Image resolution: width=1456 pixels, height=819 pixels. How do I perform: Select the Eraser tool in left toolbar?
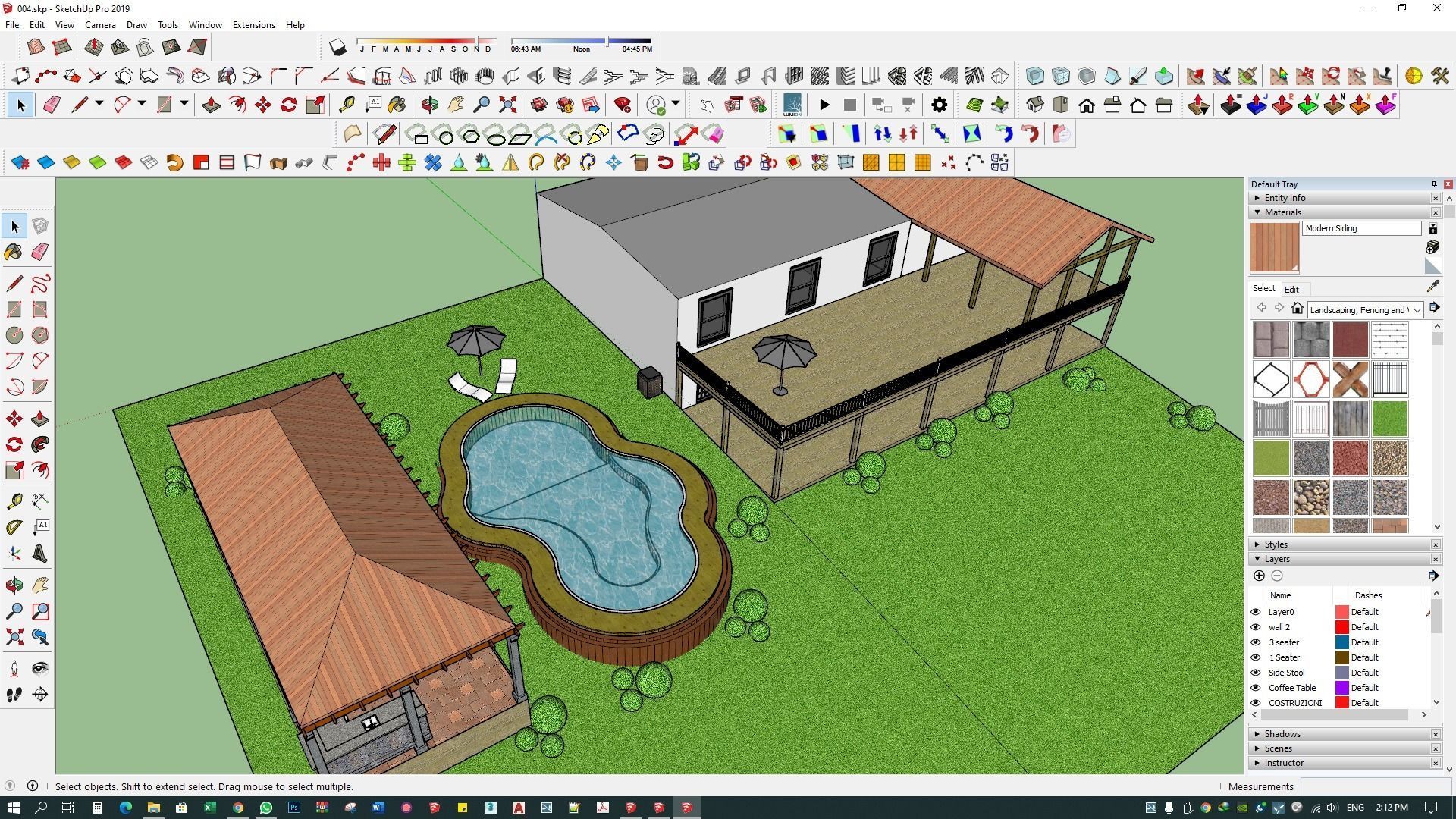40,252
